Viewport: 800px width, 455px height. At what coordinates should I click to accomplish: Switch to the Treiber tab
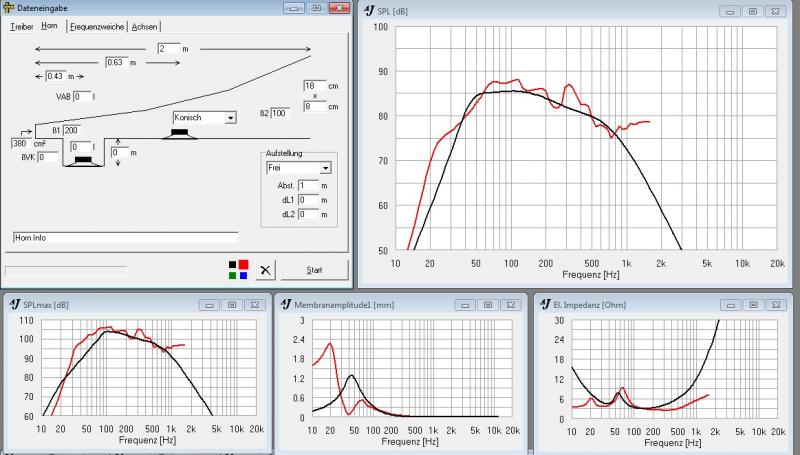coord(22,26)
